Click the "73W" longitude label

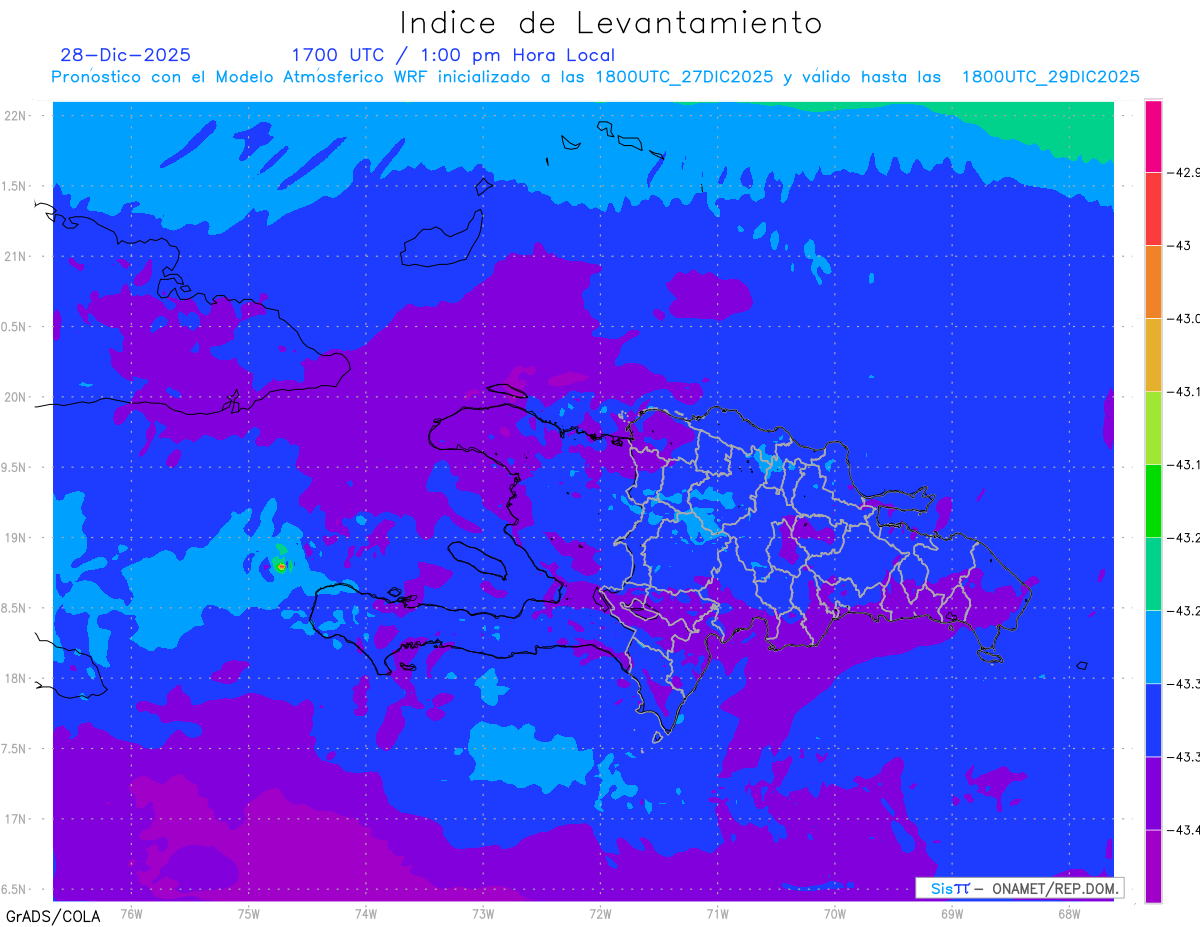[483, 913]
